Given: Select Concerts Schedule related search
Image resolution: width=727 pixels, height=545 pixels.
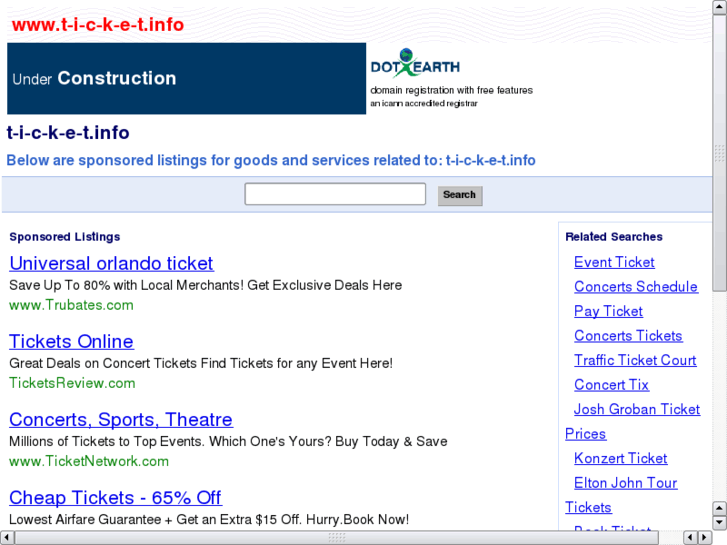Looking at the screenshot, I should pos(636,287).
